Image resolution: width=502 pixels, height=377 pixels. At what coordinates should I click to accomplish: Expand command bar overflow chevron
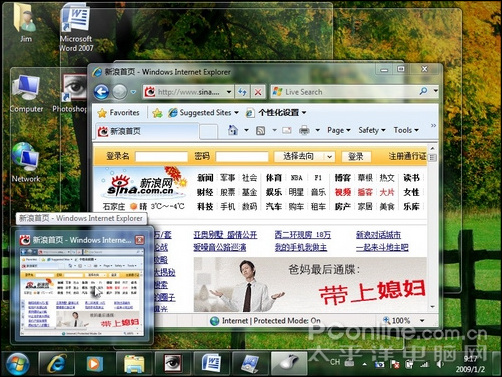tap(433, 125)
